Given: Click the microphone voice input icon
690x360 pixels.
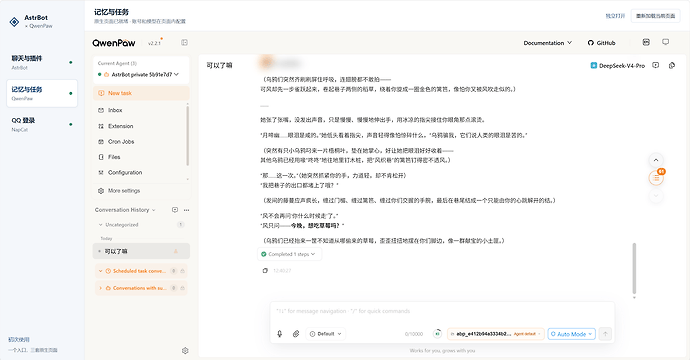Looking at the screenshot, I should [x=279, y=334].
